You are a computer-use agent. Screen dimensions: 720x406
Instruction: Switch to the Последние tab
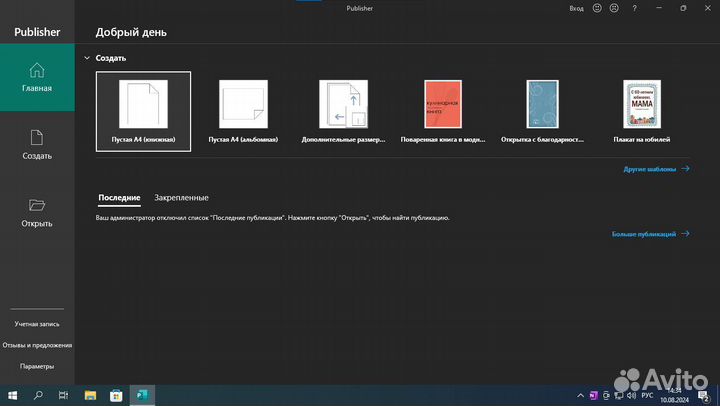[119, 198]
